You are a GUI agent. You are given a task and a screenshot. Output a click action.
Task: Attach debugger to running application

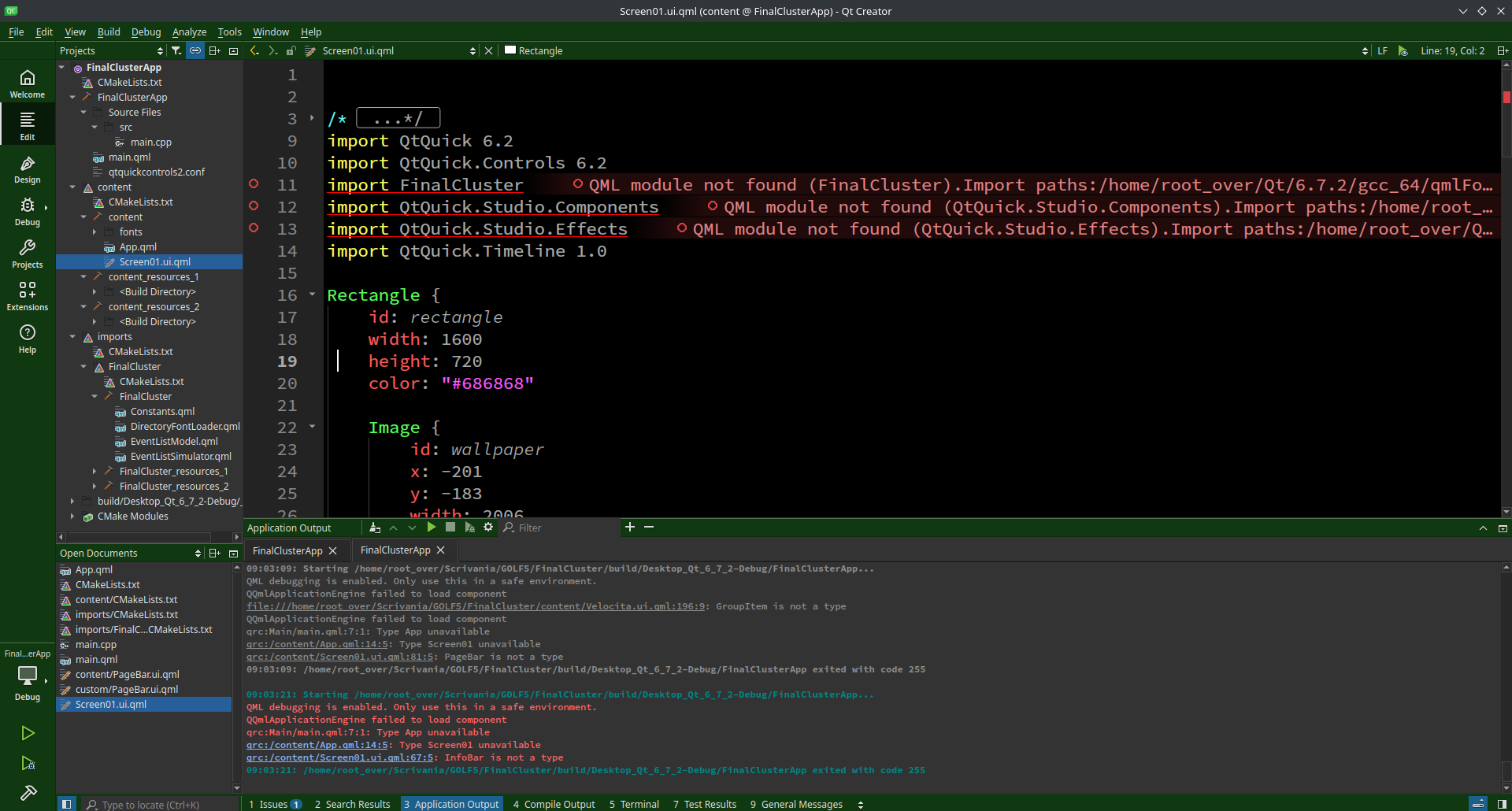point(469,528)
